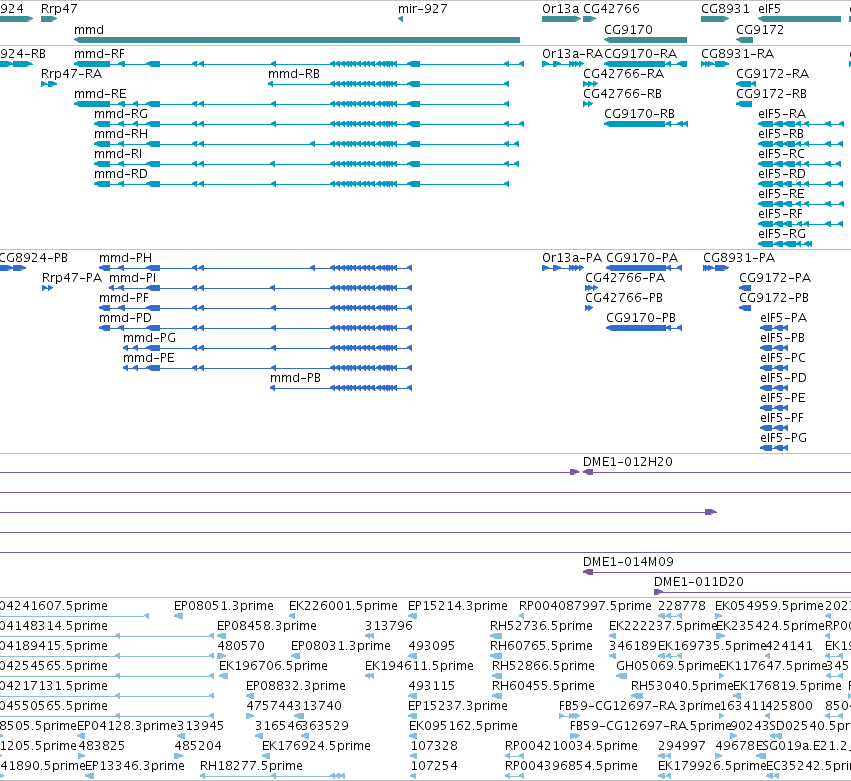The width and height of the screenshot is (851, 781).
Task: Open protein label mmd-PF
Action: pos(124,298)
